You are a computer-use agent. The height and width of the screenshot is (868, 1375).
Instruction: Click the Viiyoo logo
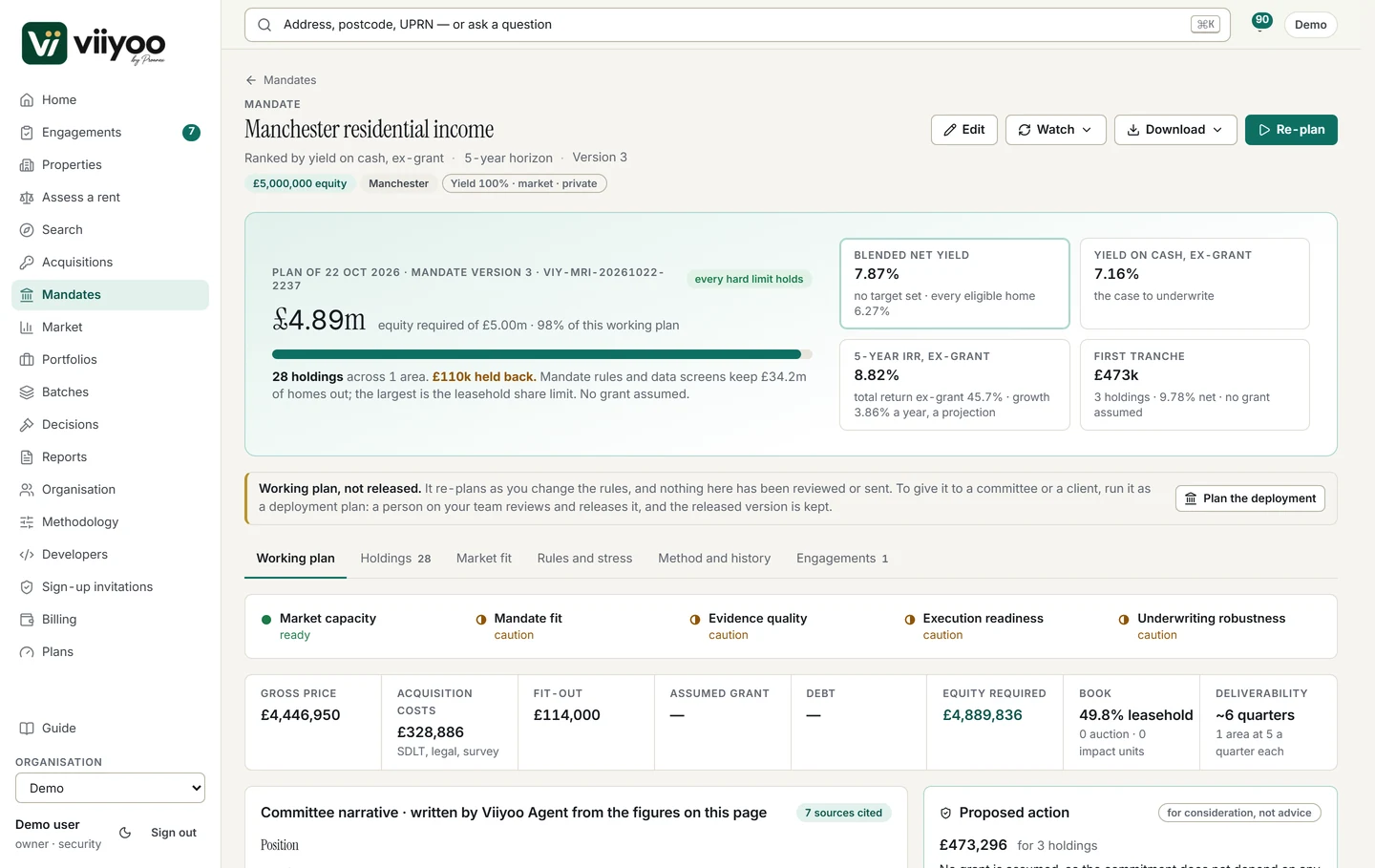pos(94,44)
